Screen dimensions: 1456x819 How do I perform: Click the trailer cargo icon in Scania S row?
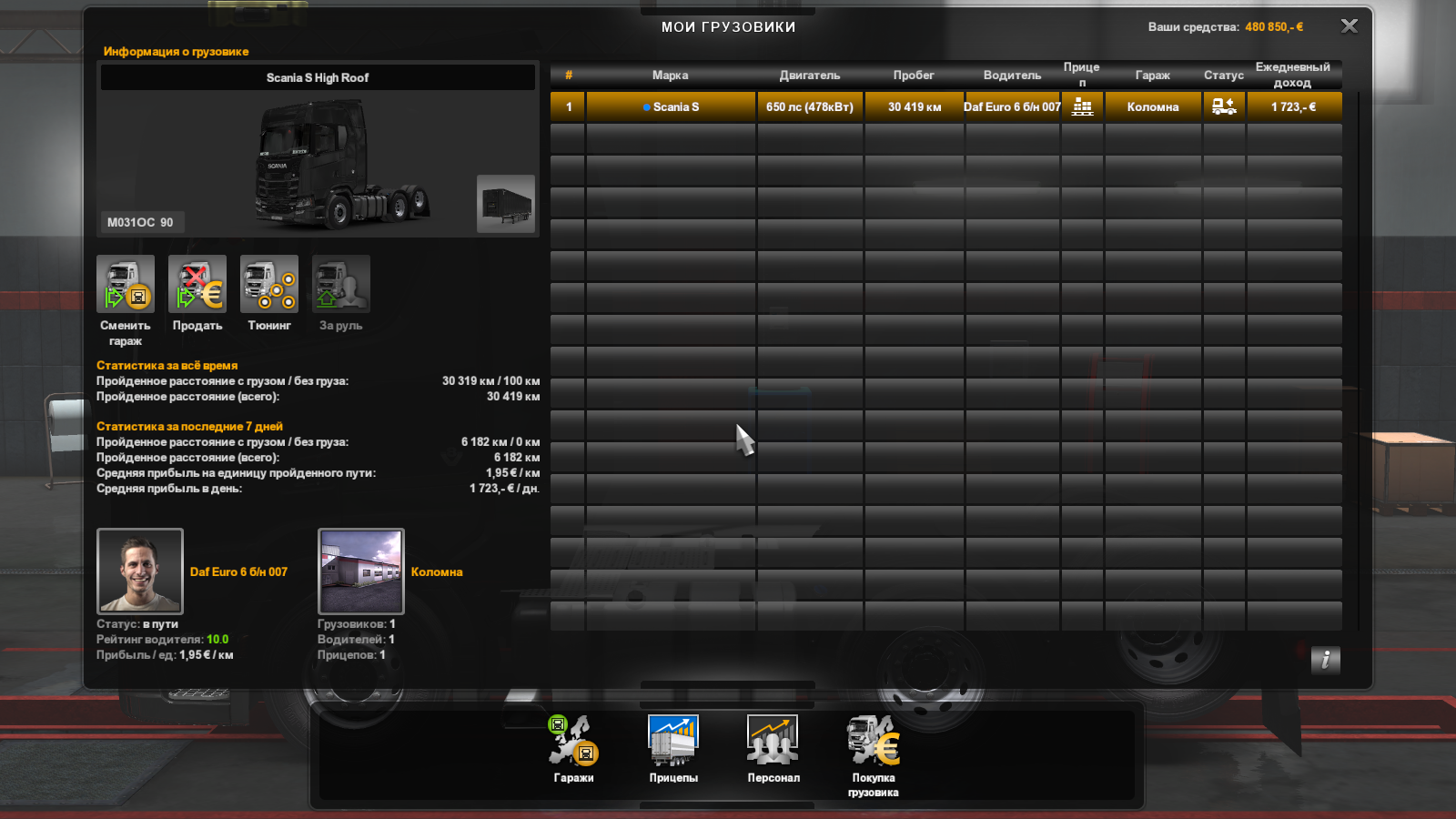point(1082,106)
